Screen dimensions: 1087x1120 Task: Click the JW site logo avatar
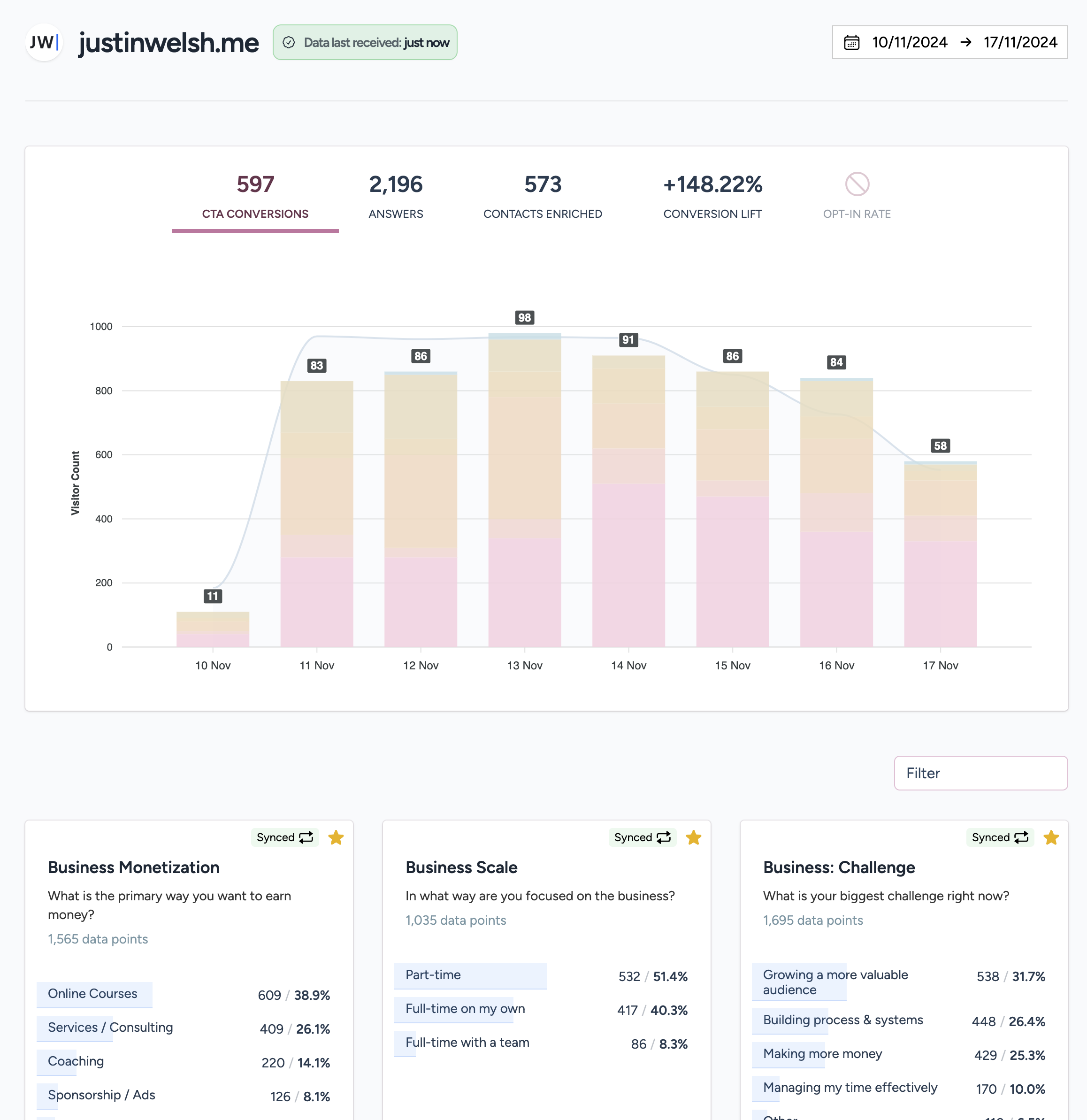44,42
